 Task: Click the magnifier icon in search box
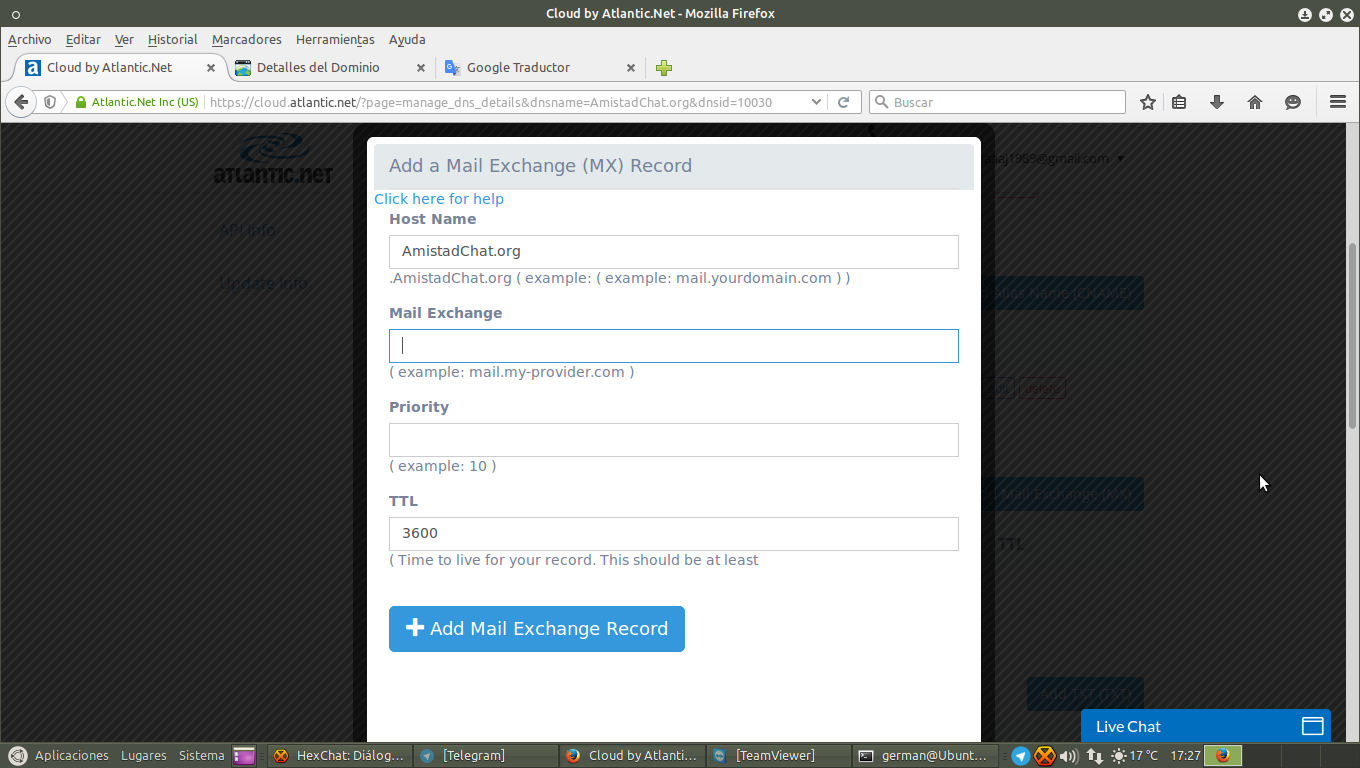click(881, 102)
